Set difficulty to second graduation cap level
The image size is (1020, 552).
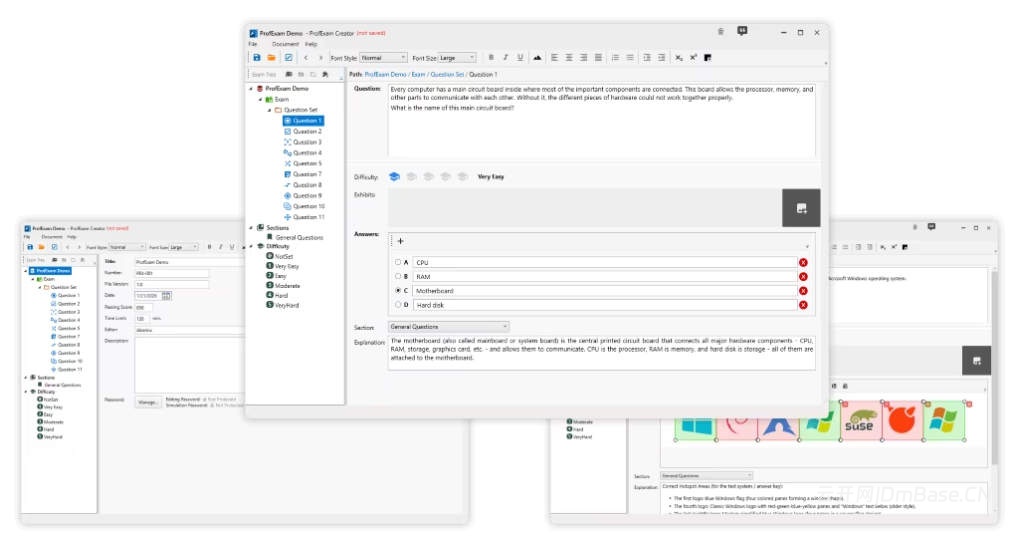pyautogui.click(x=411, y=177)
